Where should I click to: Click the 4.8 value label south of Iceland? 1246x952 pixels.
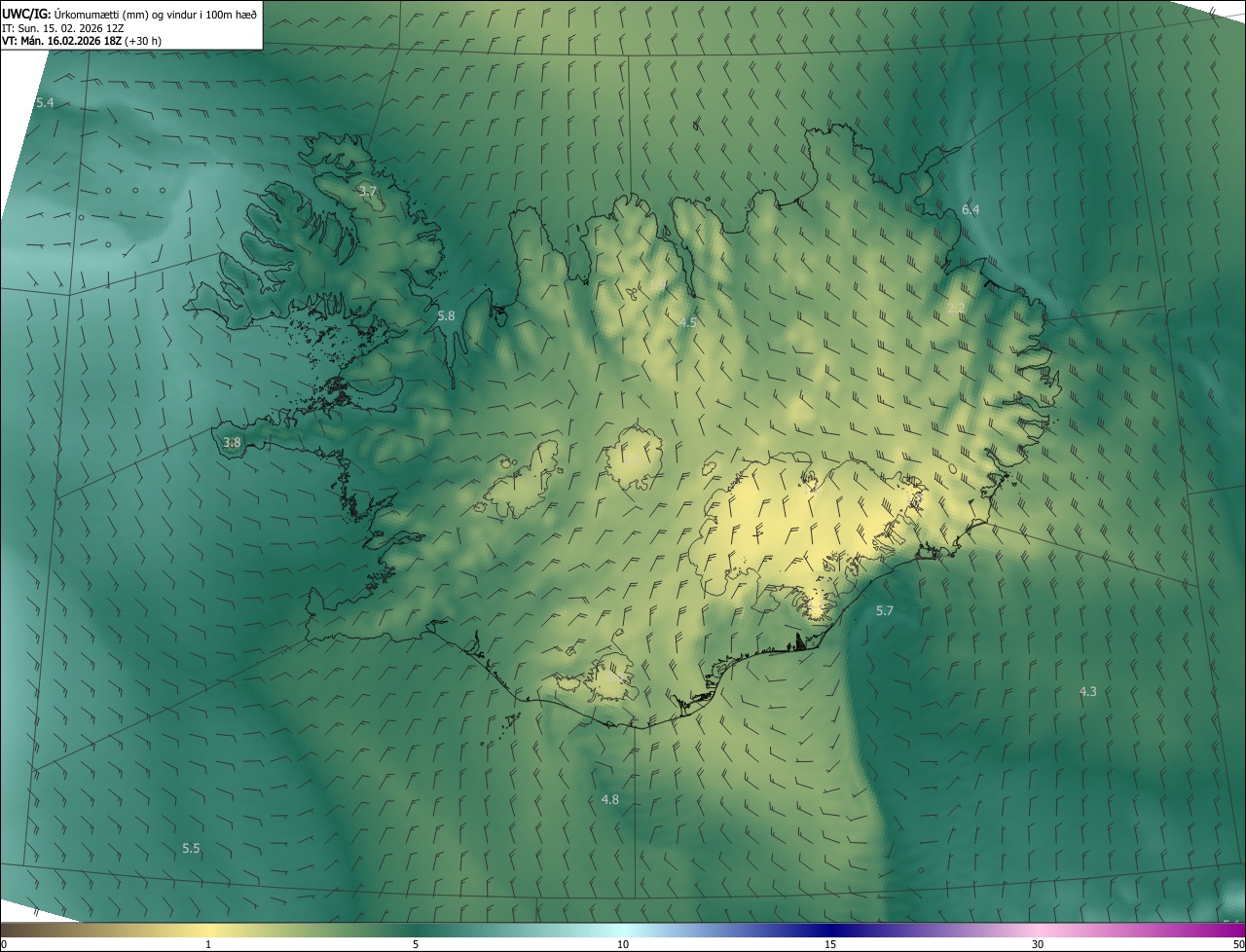(x=609, y=799)
